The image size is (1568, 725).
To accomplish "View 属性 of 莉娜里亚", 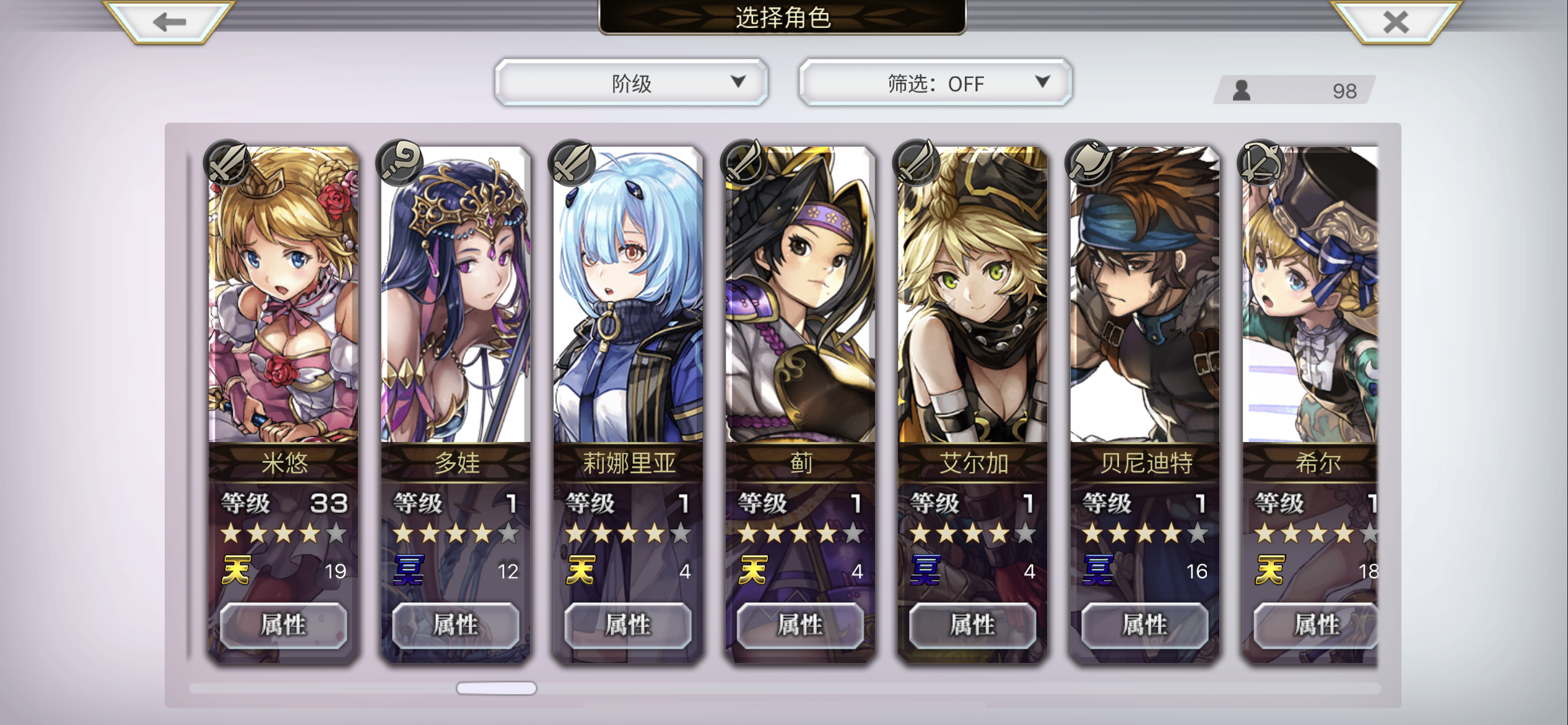I will coord(628,625).
